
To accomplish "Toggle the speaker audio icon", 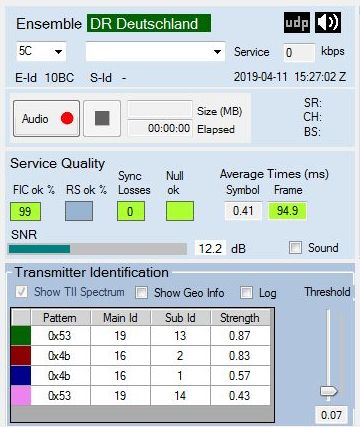I will point(328,23).
